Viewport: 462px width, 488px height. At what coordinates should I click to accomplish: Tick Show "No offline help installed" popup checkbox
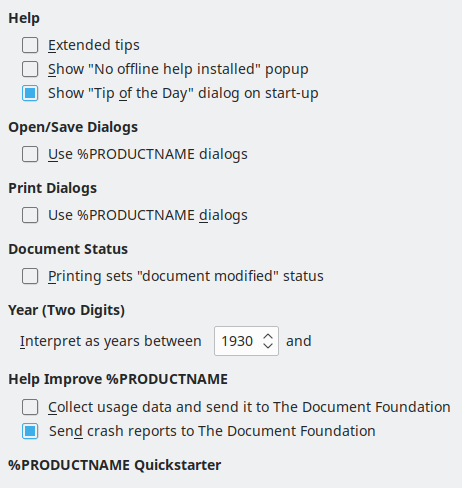30,69
